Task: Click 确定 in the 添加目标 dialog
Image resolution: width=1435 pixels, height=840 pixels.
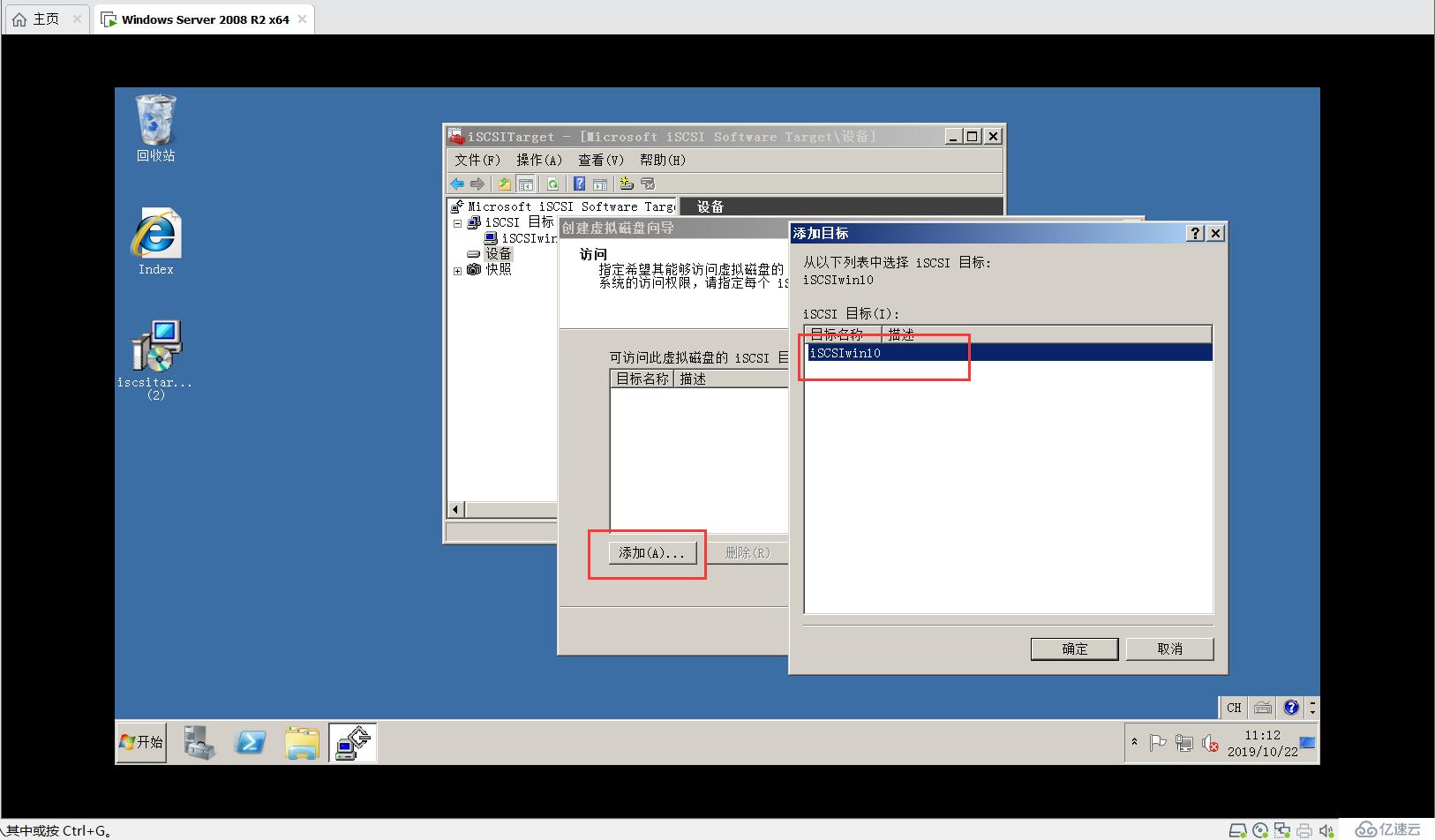Action: 1075,649
